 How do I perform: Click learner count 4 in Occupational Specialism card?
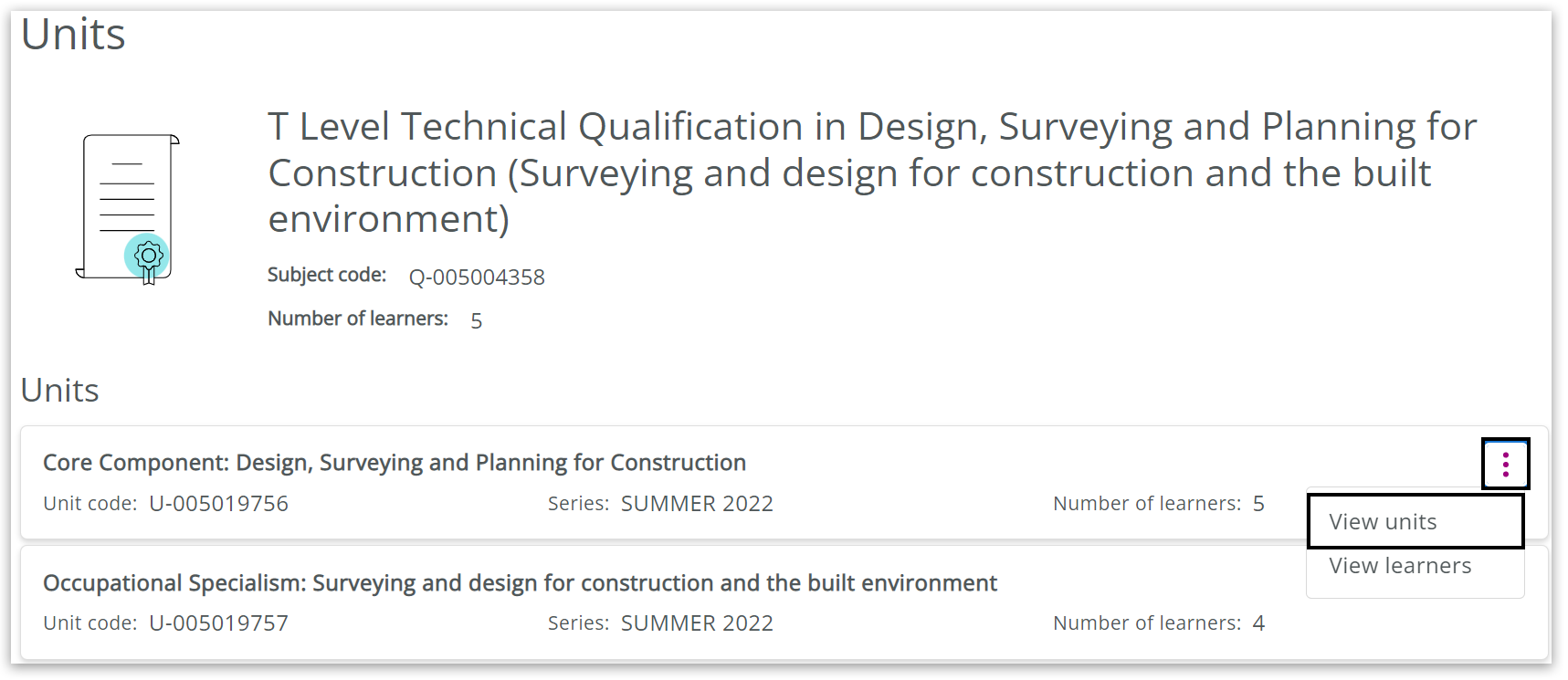click(1258, 623)
